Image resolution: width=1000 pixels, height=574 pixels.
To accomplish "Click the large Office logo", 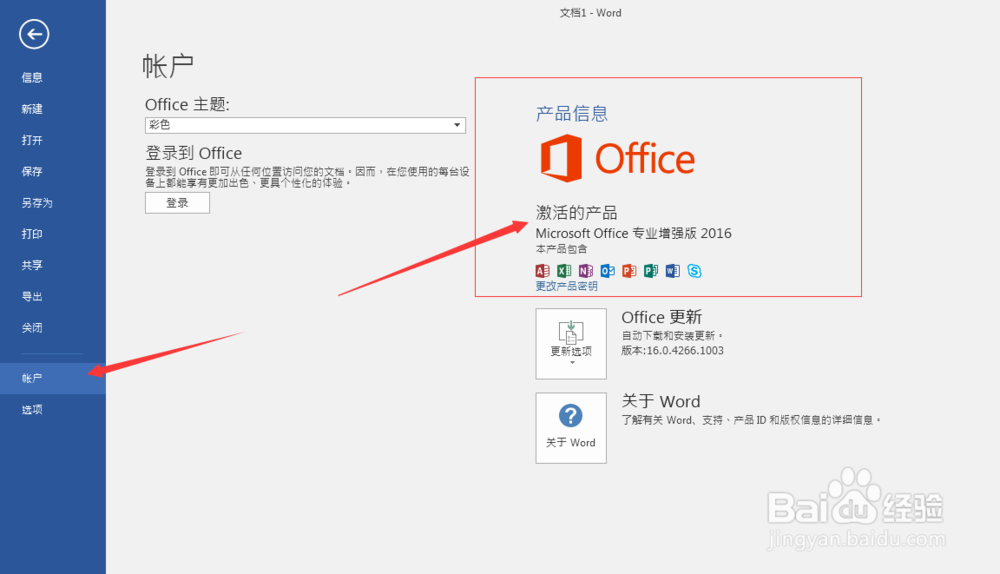I will [x=617, y=158].
